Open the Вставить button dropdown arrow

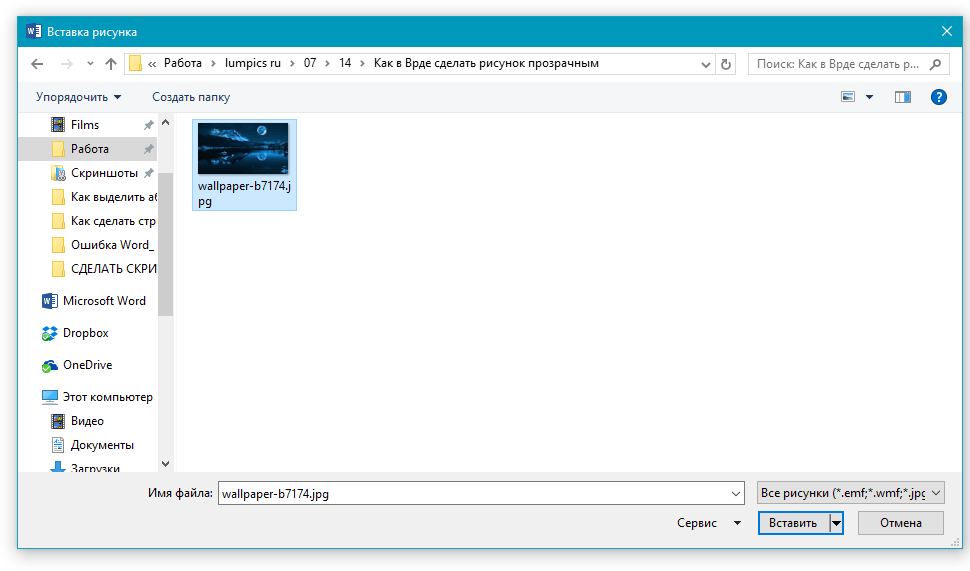coord(836,523)
